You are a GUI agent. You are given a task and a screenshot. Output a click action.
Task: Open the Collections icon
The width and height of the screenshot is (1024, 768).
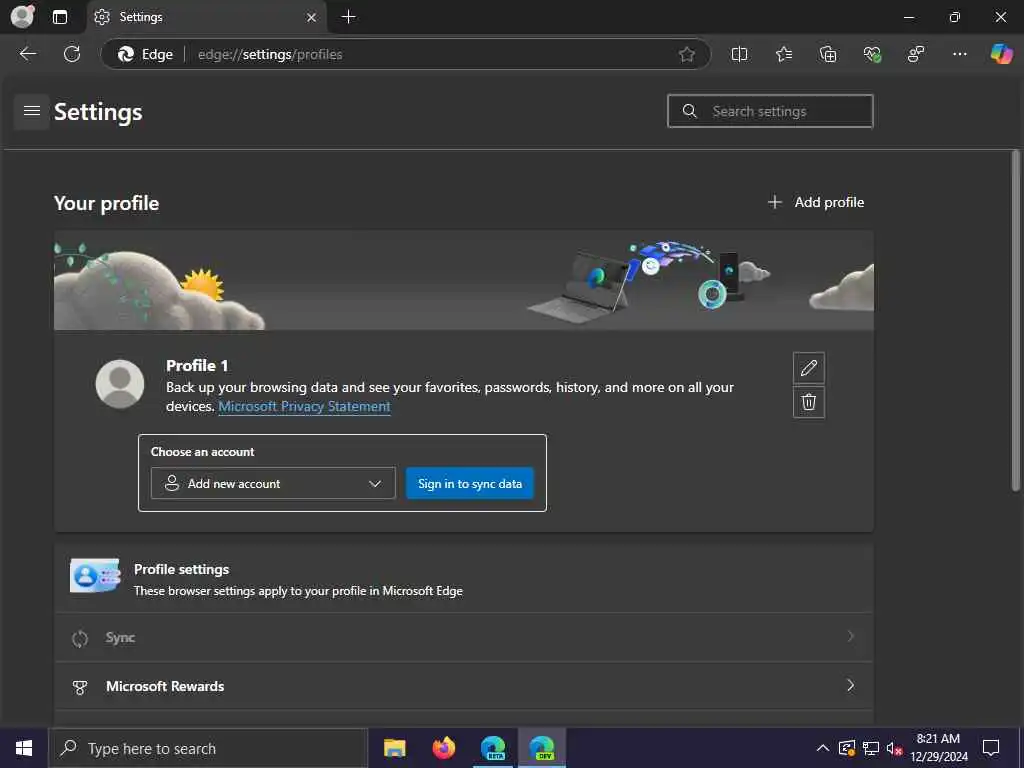[x=827, y=54]
